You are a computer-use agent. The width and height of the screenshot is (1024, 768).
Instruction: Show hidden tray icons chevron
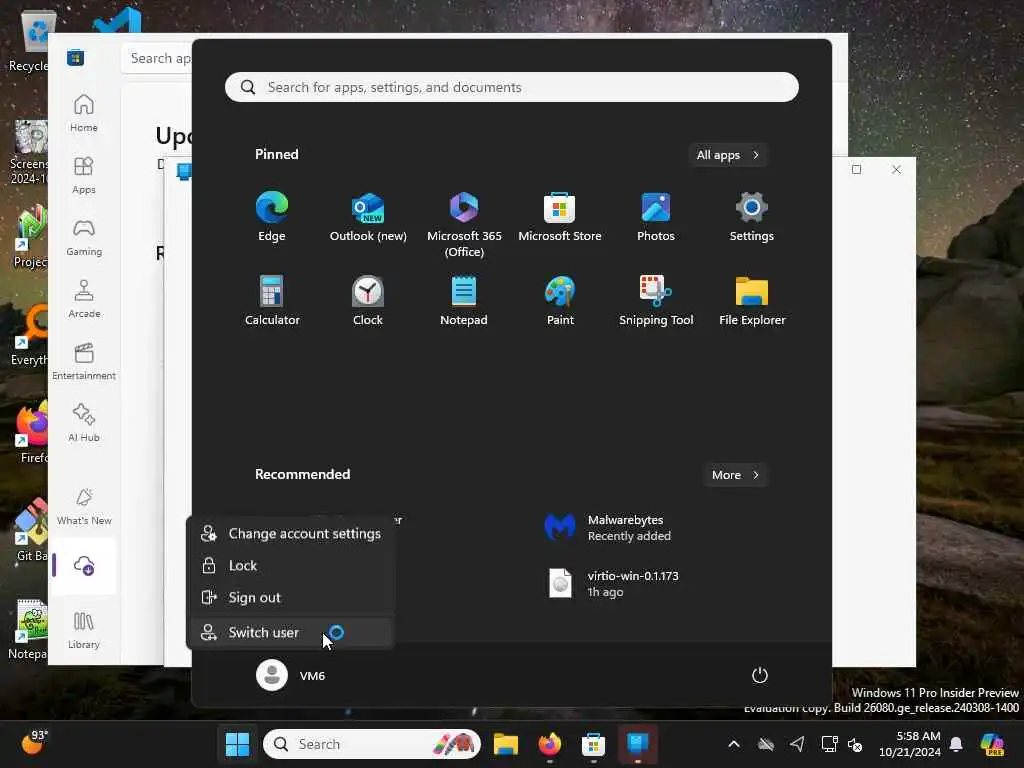(x=734, y=744)
